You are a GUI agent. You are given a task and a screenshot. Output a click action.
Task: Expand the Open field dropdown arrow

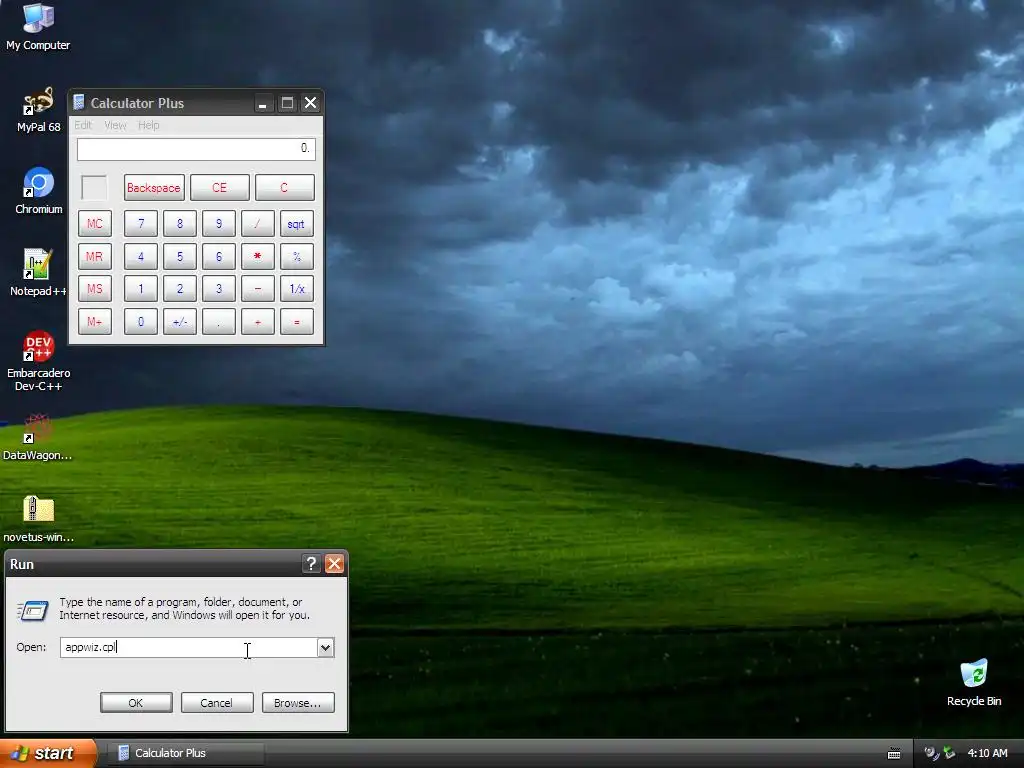point(325,647)
